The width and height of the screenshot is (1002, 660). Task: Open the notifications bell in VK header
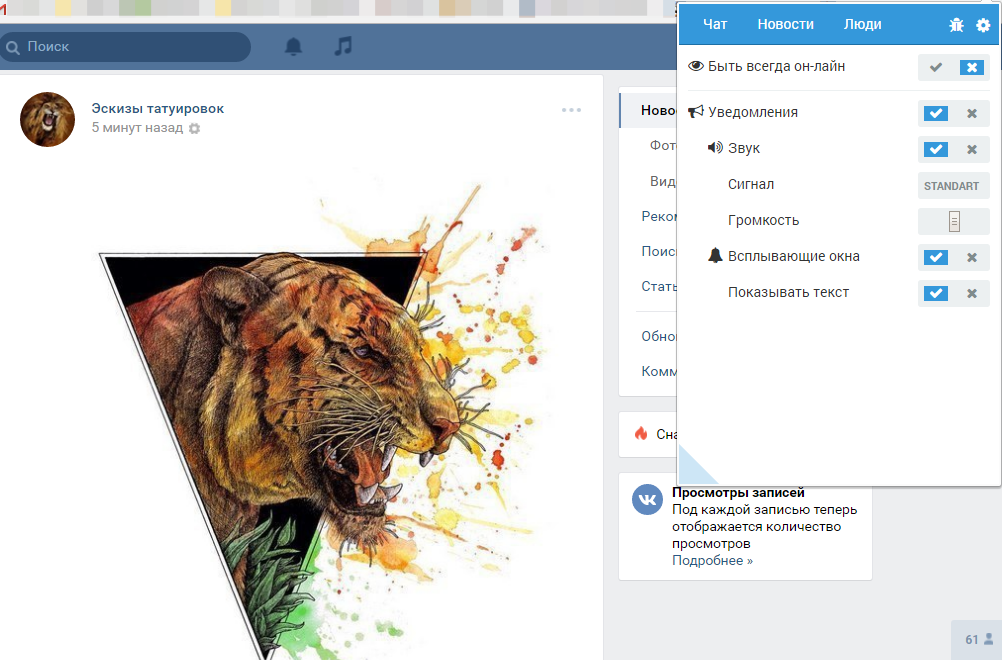293,47
